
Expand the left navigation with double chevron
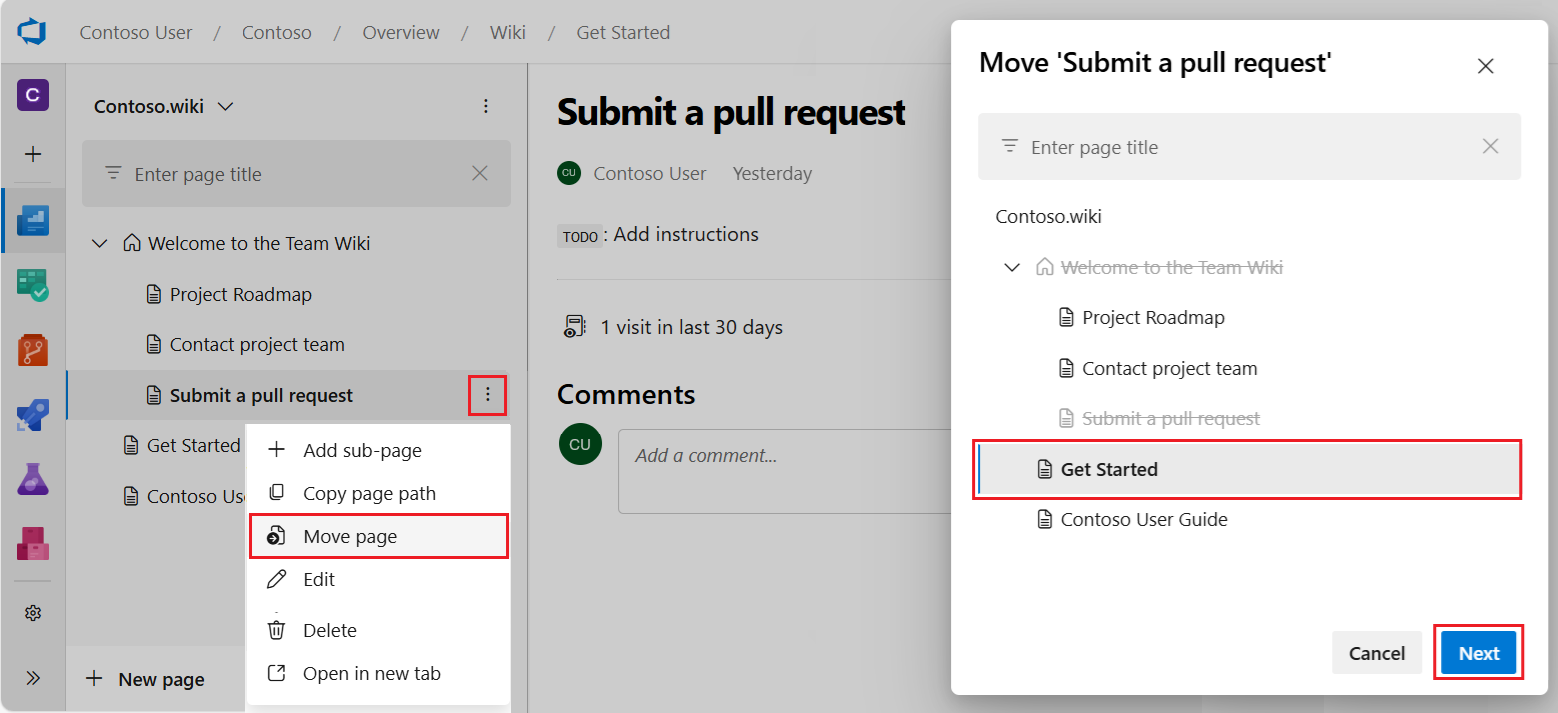click(33, 678)
